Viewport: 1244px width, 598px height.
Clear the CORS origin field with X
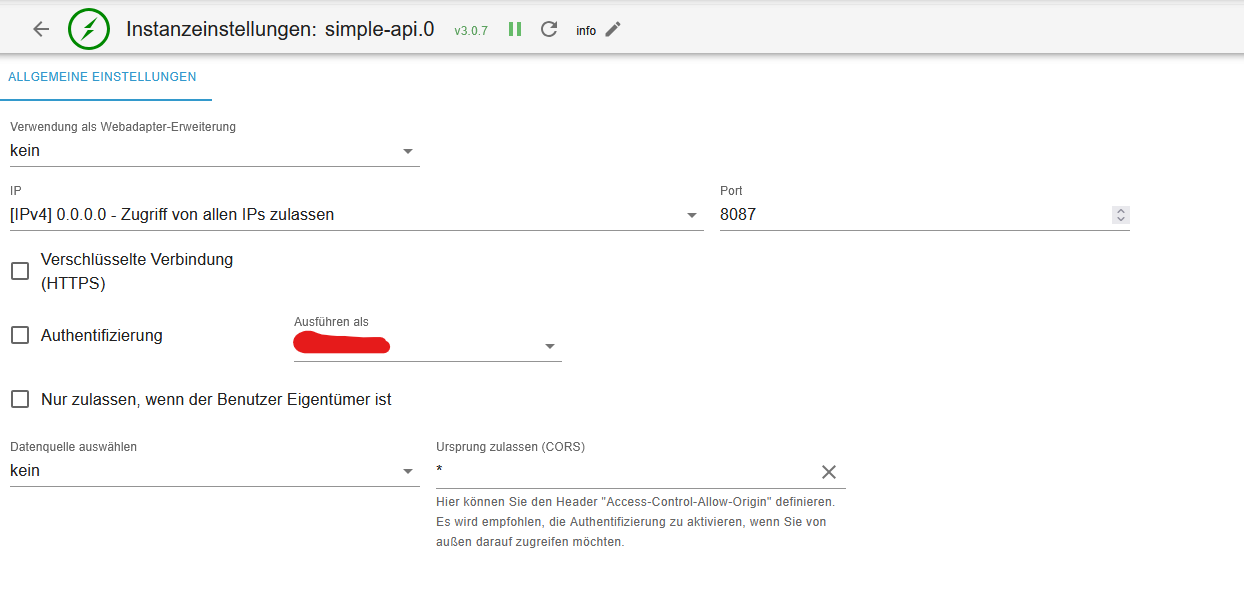(829, 472)
